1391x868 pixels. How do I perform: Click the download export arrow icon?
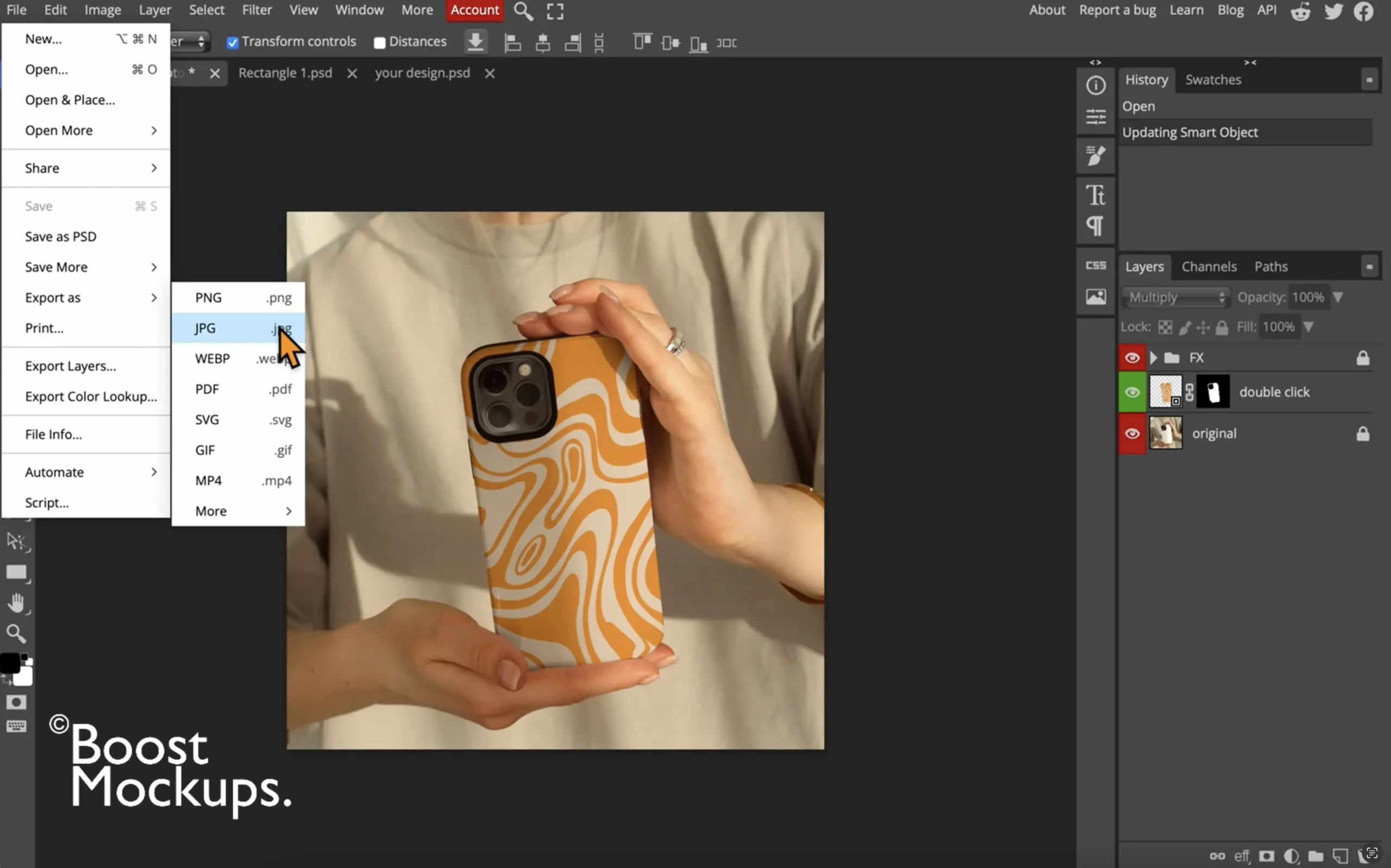pyautogui.click(x=475, y=42)
